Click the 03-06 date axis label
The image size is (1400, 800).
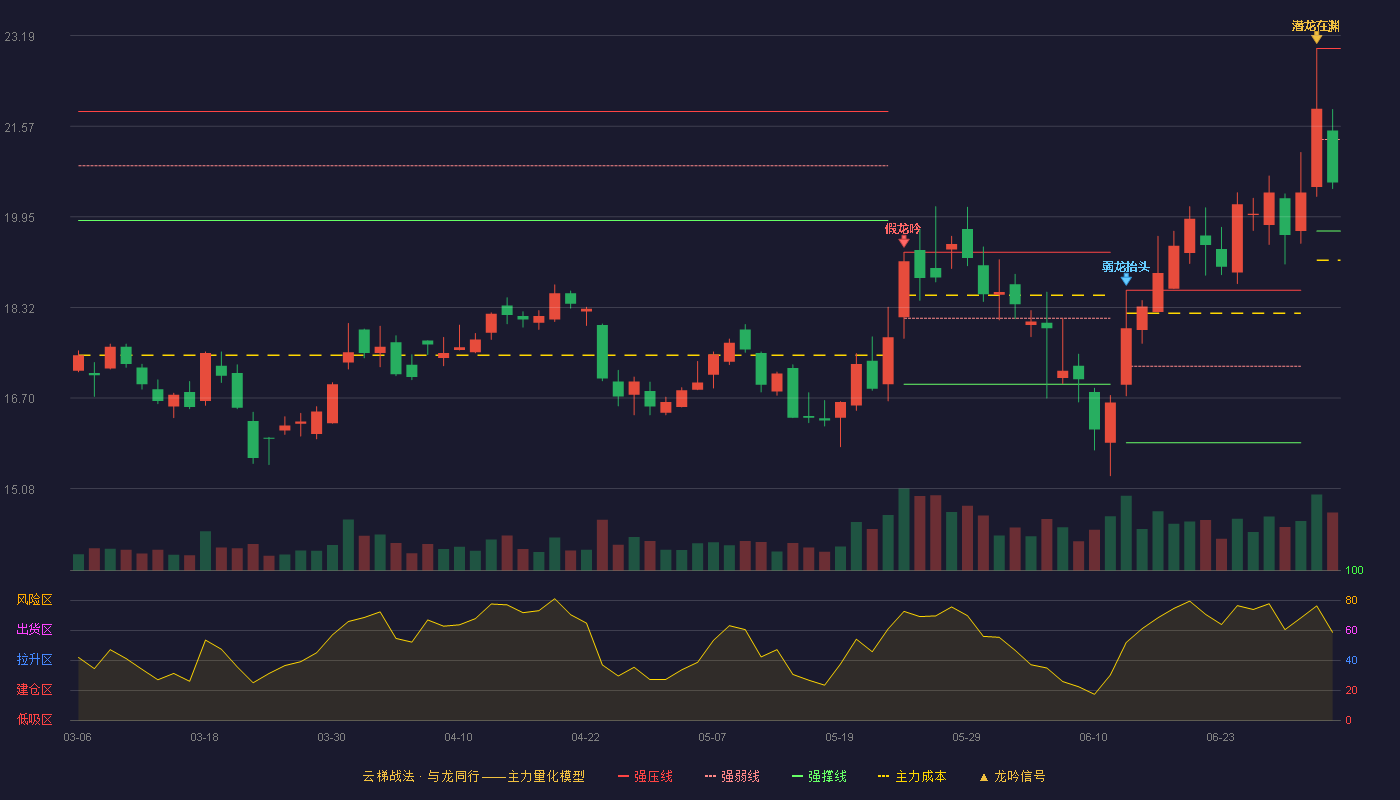tap(77, 737)
